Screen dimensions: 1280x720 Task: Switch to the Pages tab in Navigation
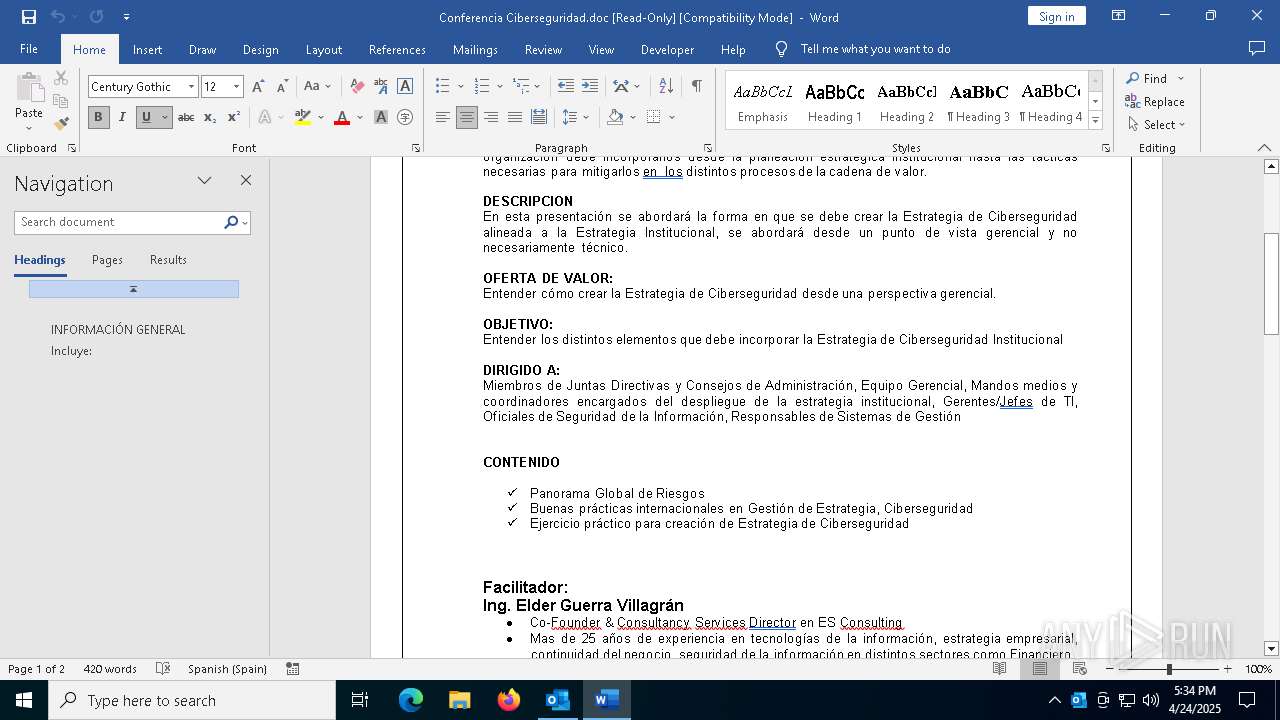(107, 260)
